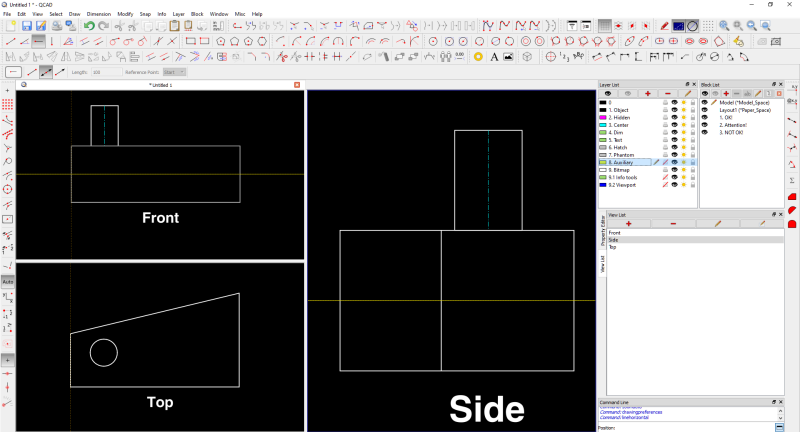The width and height of the screenshot is (800, 432).
Task: Add a new layer with plus button
Action: click(x=647, y=94)
